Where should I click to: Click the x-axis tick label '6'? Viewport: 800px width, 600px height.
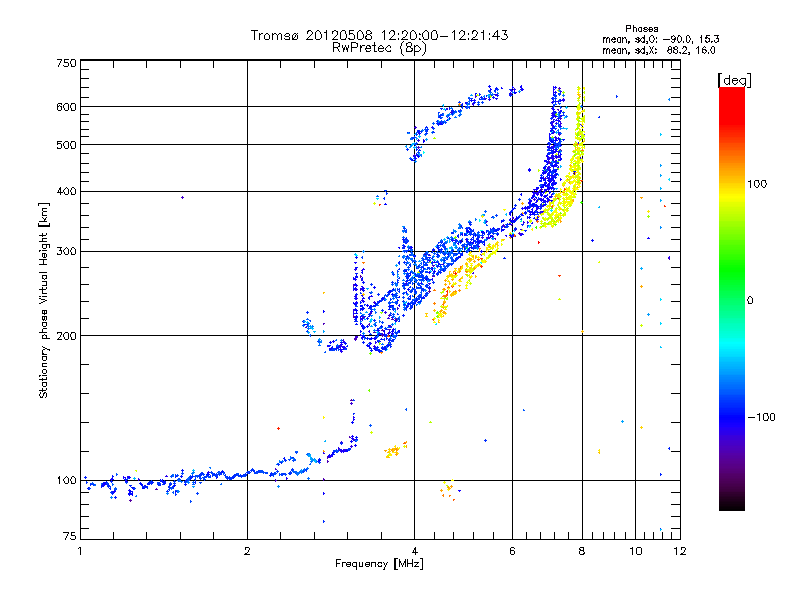point(512,551)
